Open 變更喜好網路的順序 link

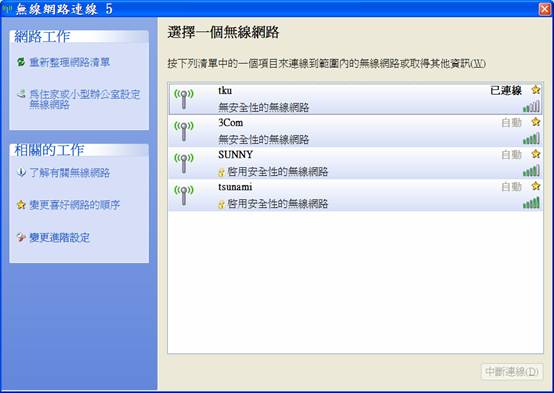[75, 205]
